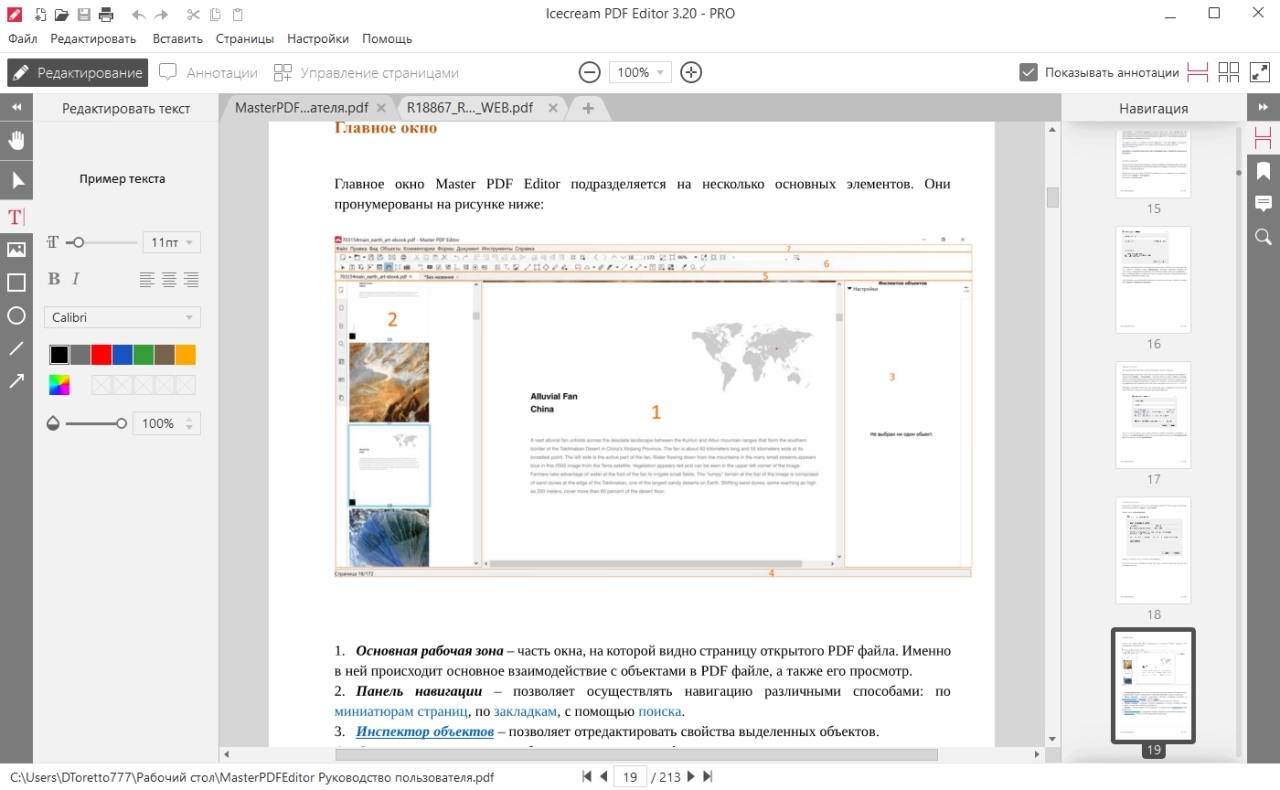1280x790 pixels.
Task: Pick the red color swatch
Action: pyautogui.click(x=101, y=355)
